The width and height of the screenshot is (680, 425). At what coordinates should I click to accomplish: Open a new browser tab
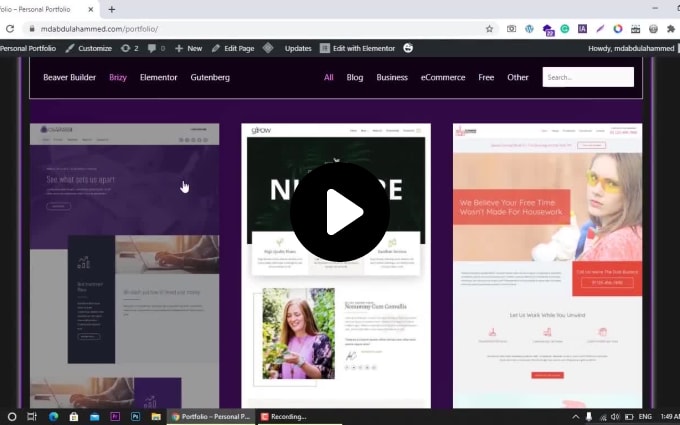click(x=112, y=9)
